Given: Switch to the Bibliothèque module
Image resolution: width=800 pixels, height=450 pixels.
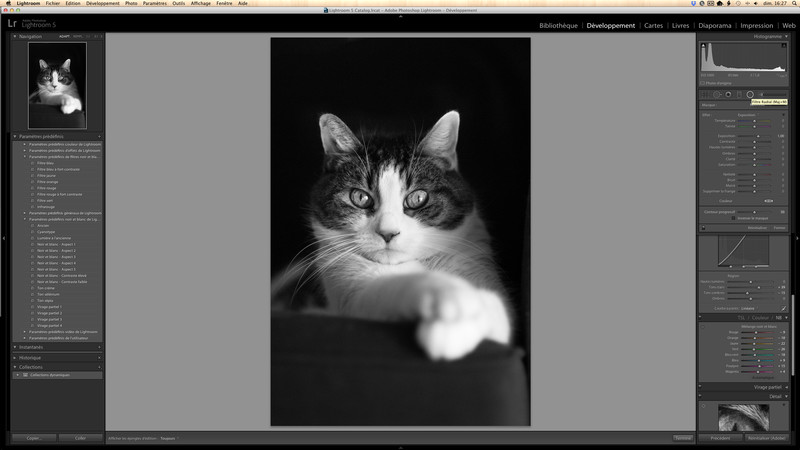Looking at the screenshot, I should click(x=558, y=25).
